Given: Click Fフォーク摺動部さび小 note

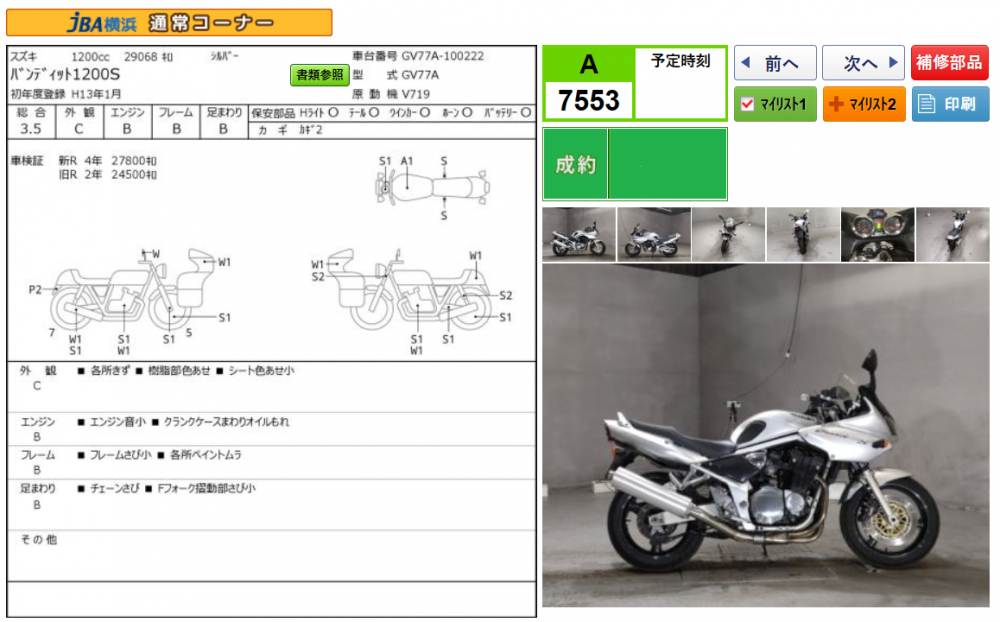Looking at the screenshot, I should pyautogui.click(x=206, y=488).
